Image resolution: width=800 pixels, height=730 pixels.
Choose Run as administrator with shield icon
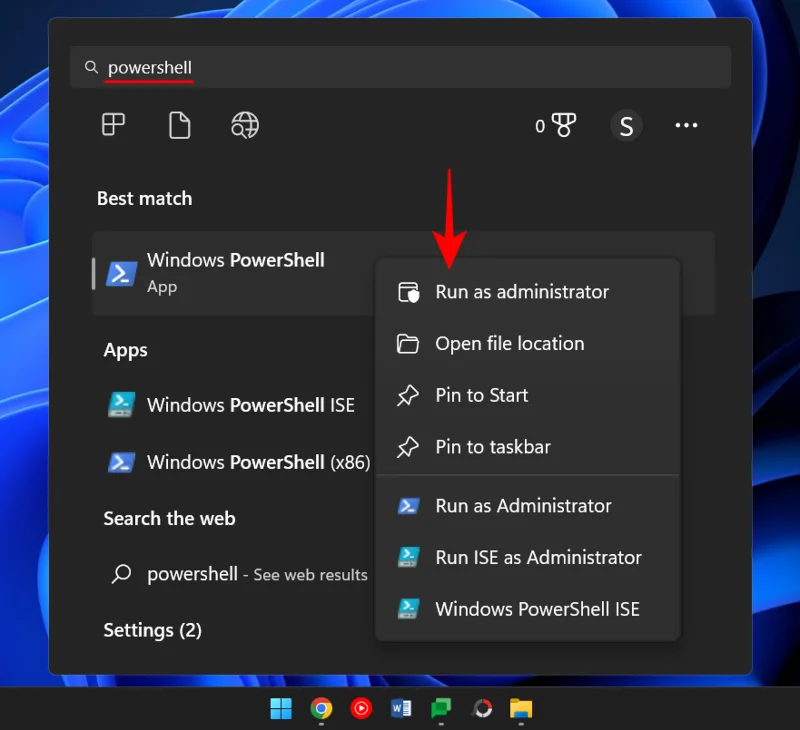click(528, 292)
